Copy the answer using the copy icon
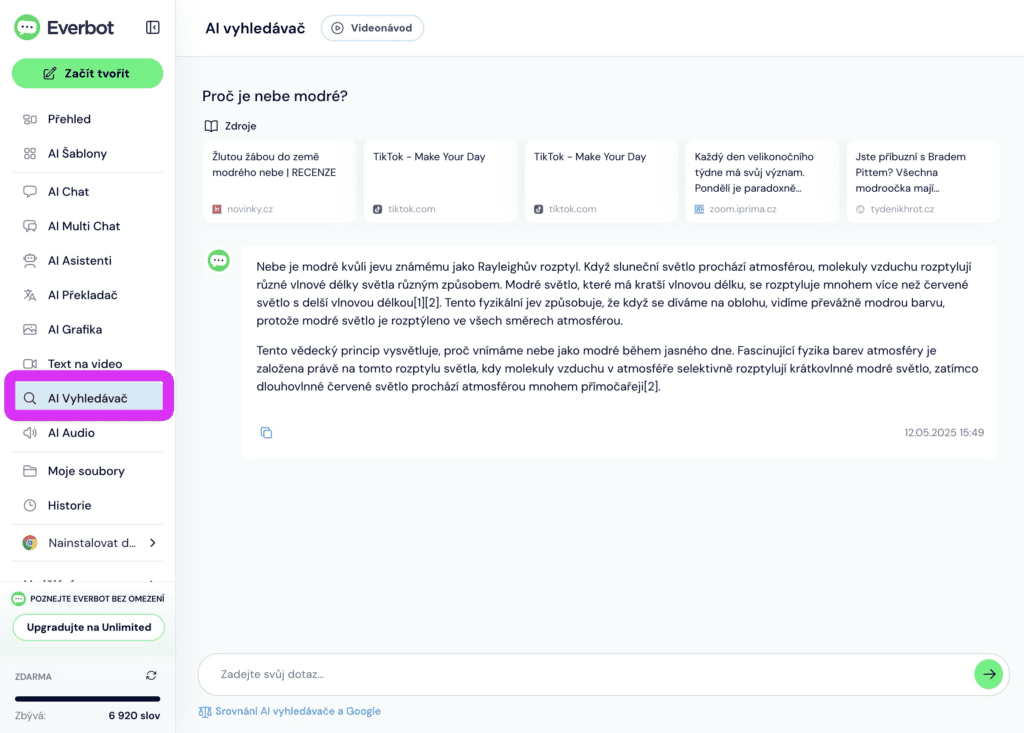The image size is (1024, 733). coord(266,432)
